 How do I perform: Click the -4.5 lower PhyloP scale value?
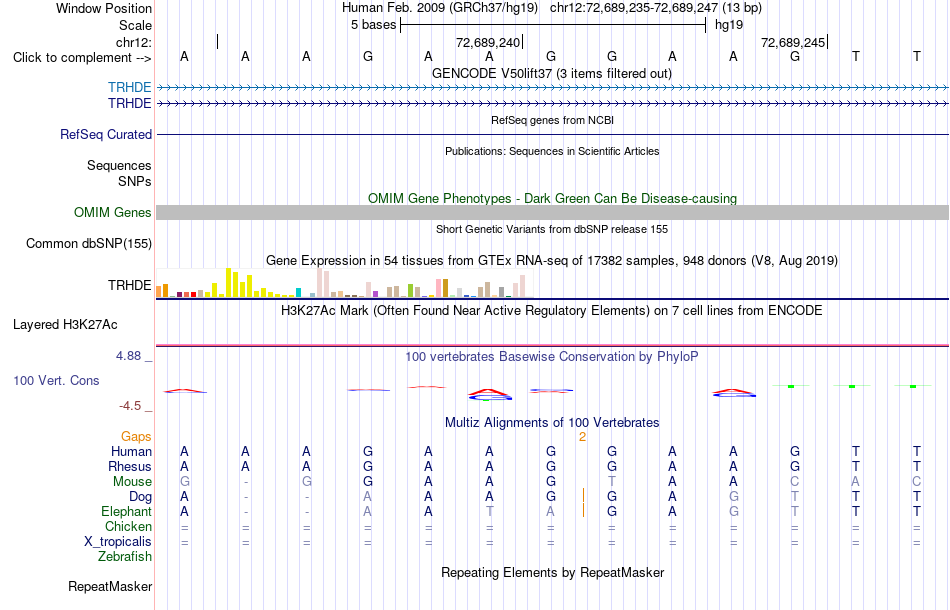point(130,406)
